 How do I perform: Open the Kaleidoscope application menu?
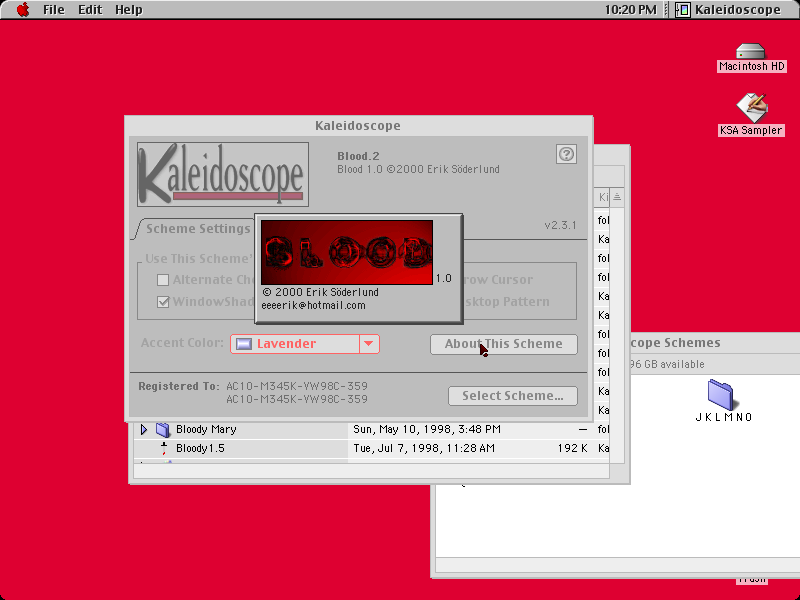pos(728,10)
